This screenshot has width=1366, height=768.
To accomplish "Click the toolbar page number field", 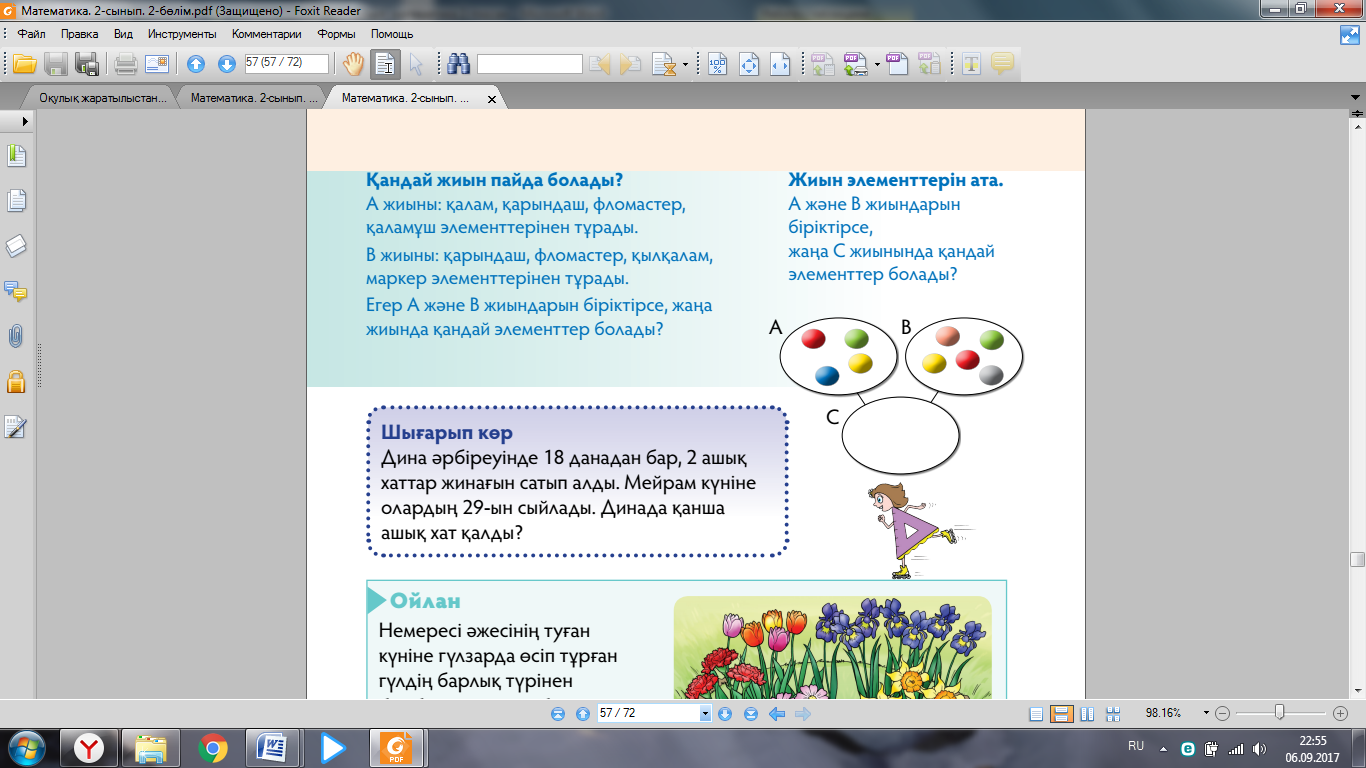I will (x=286, y=63).
